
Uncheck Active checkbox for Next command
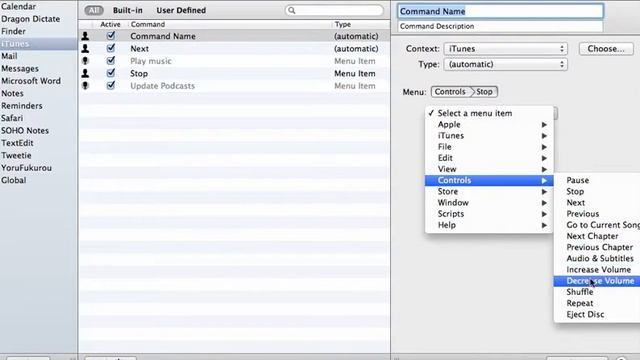(111, 48)
